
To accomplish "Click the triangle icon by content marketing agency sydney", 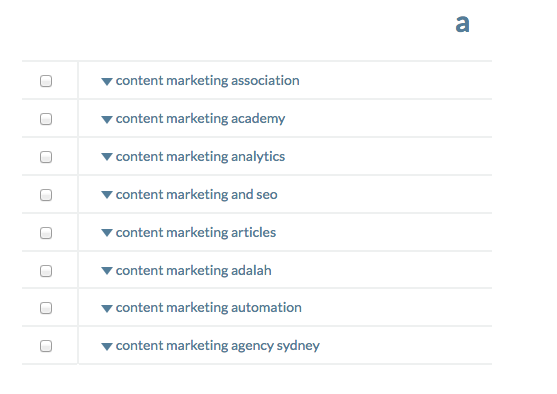I will coord(107,347).
